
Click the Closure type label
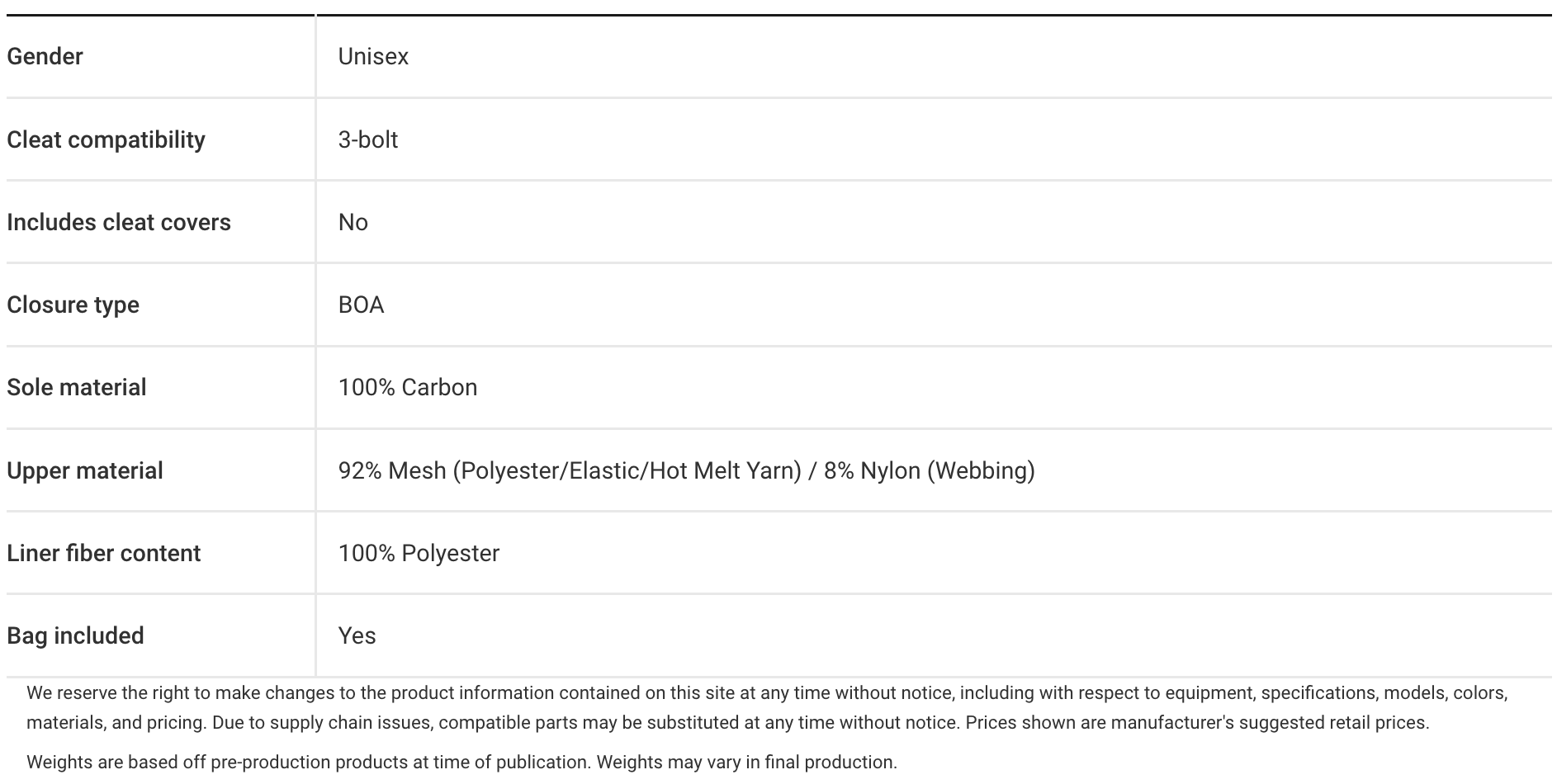(73, 305)
